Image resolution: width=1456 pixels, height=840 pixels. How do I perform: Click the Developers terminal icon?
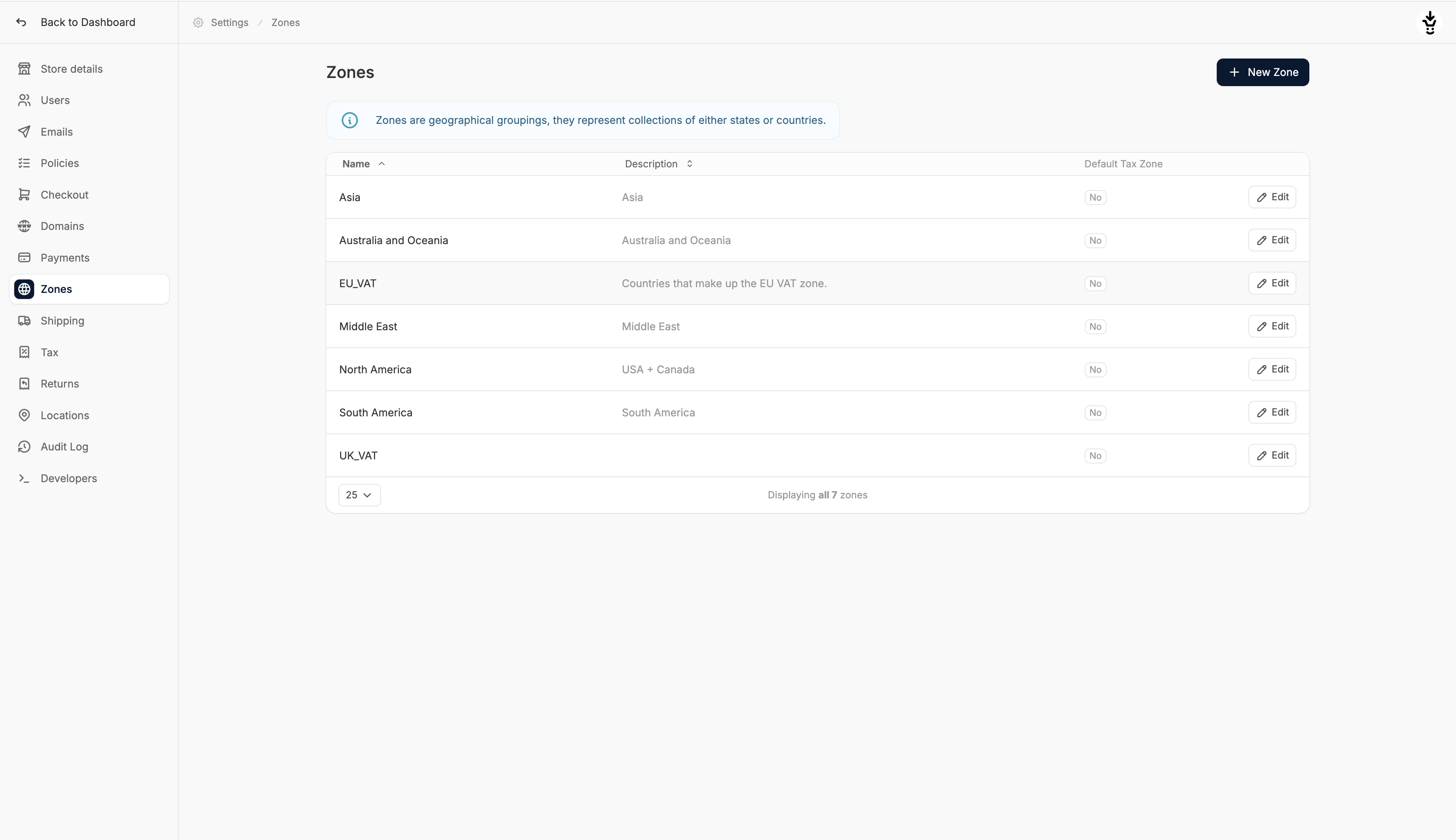[24, 478]
